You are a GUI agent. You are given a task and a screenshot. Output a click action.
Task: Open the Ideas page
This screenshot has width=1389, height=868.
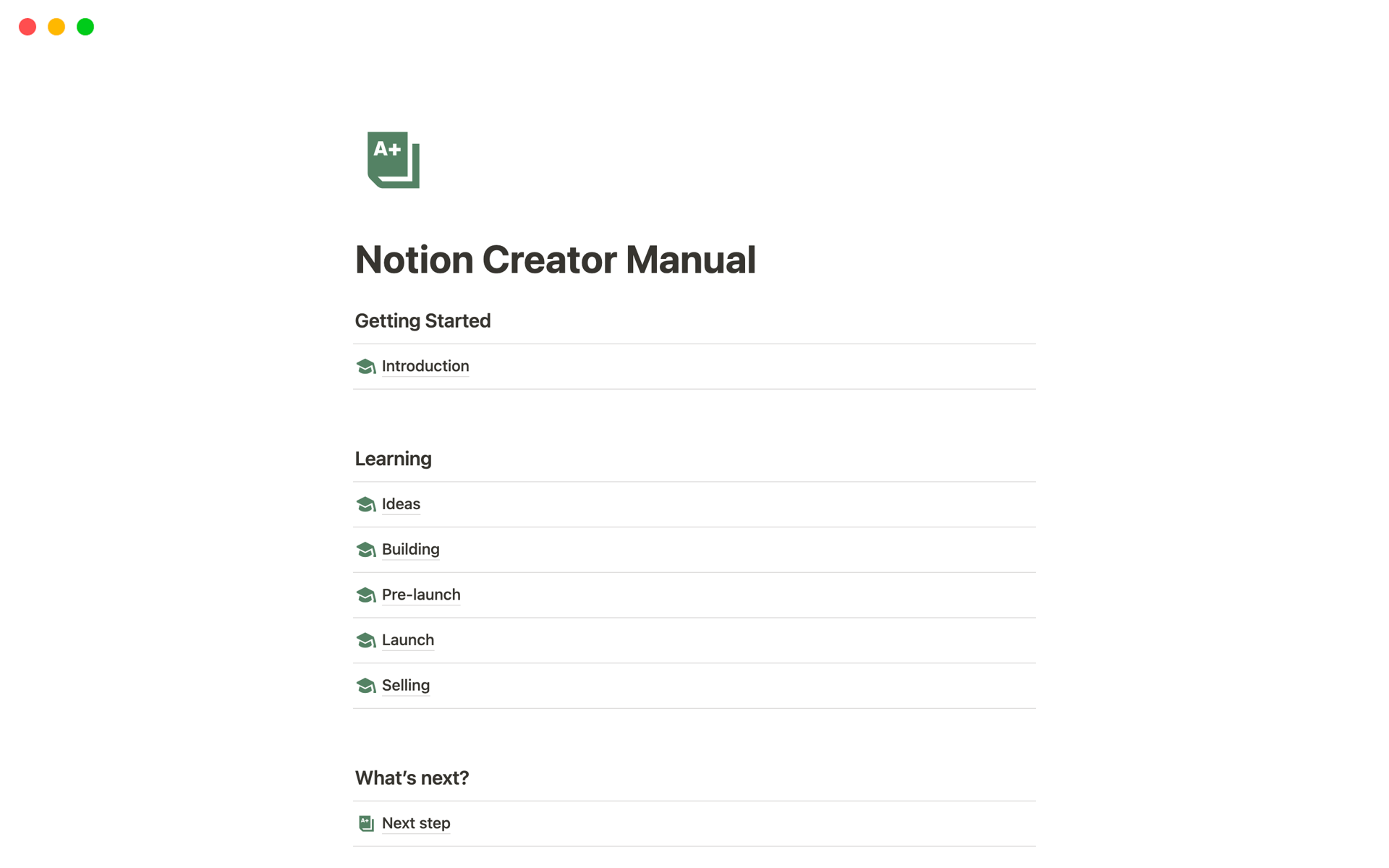(401, 504)
